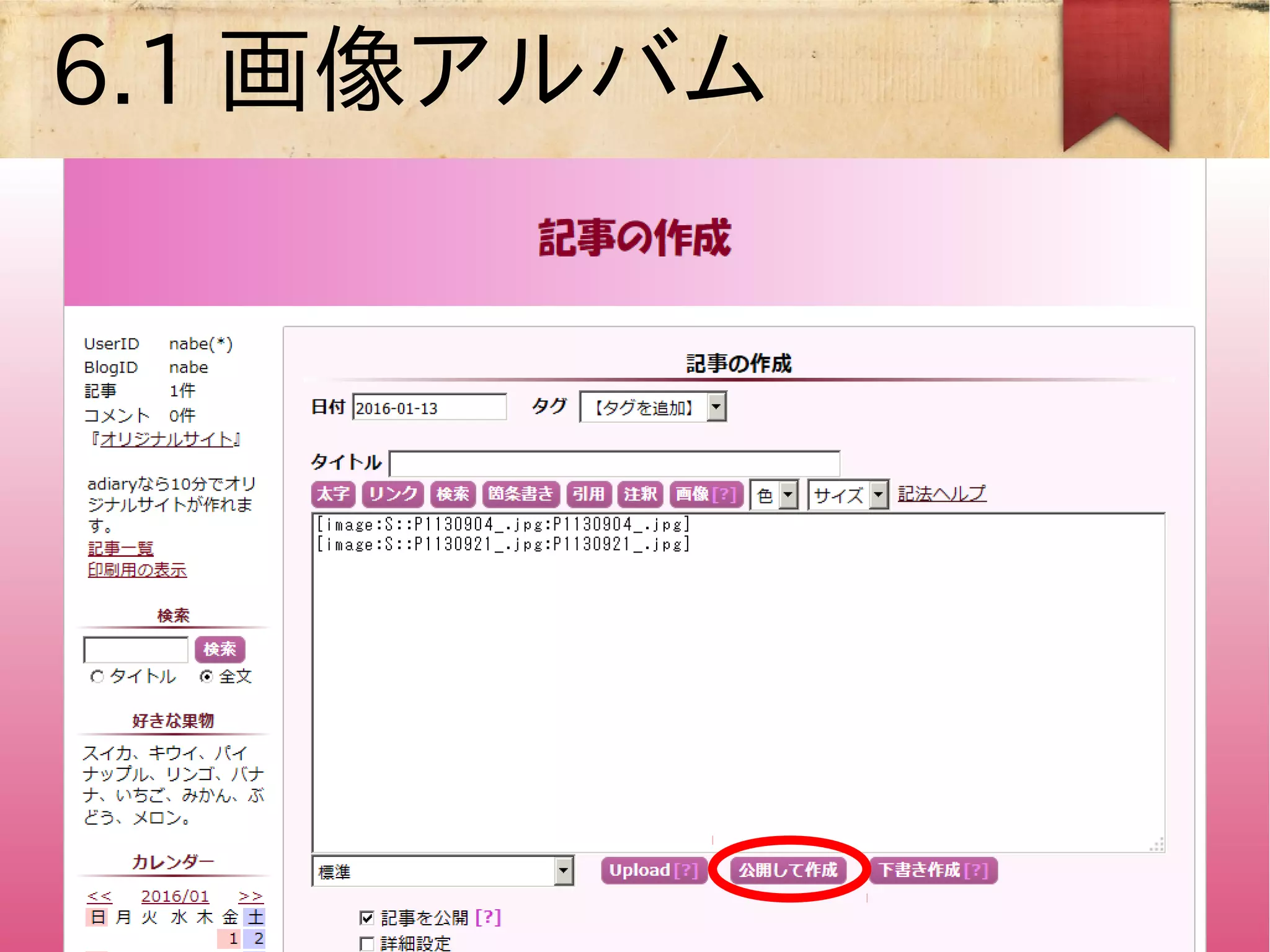The height and width of the screenshot is (952, 1270).
Task: Click inside the article body text area
Action: [738, 682]
